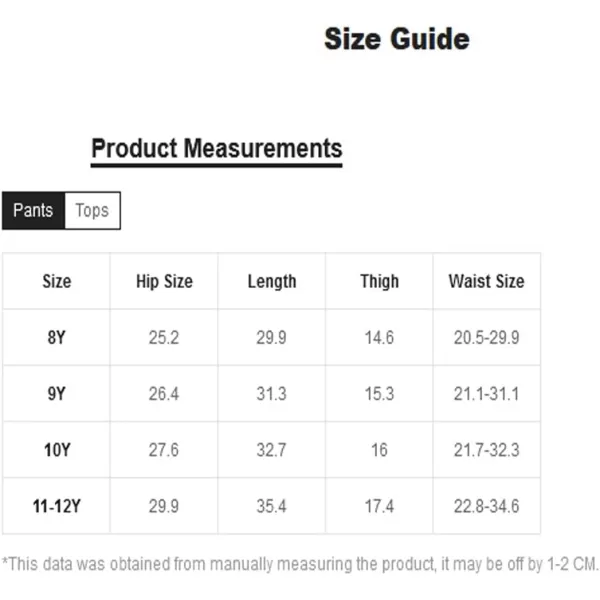The image size is (600, 600).
Task: Select the 10Y size row label
Action: [x=57, y=449]
